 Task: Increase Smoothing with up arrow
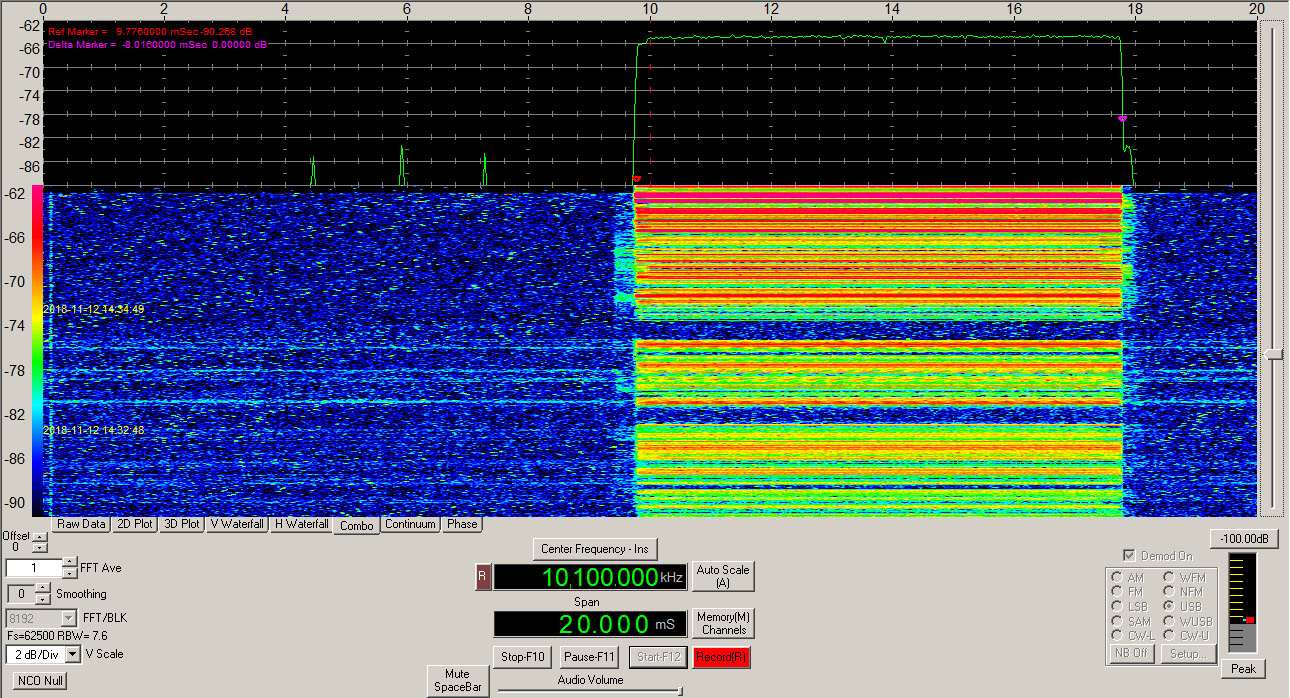[43, 589]
